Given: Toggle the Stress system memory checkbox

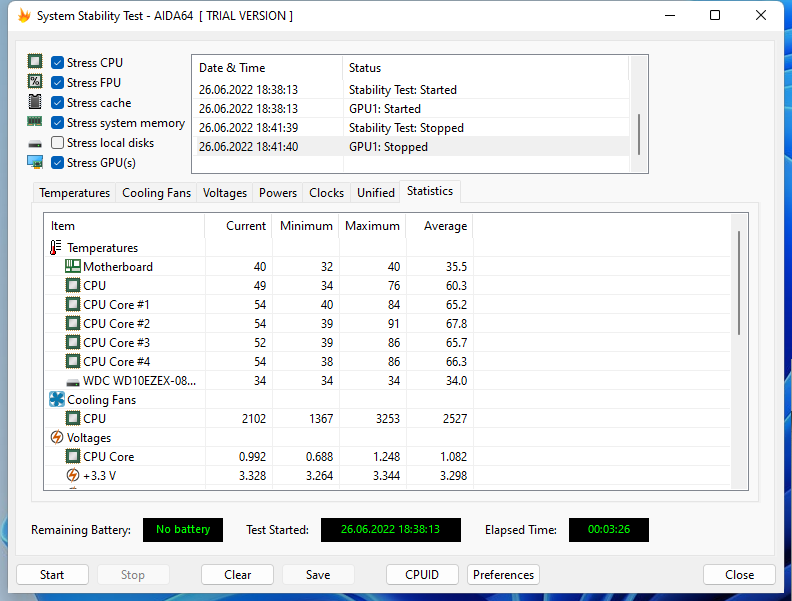Looking at the screenshot, I should click(x=58, y=123).
